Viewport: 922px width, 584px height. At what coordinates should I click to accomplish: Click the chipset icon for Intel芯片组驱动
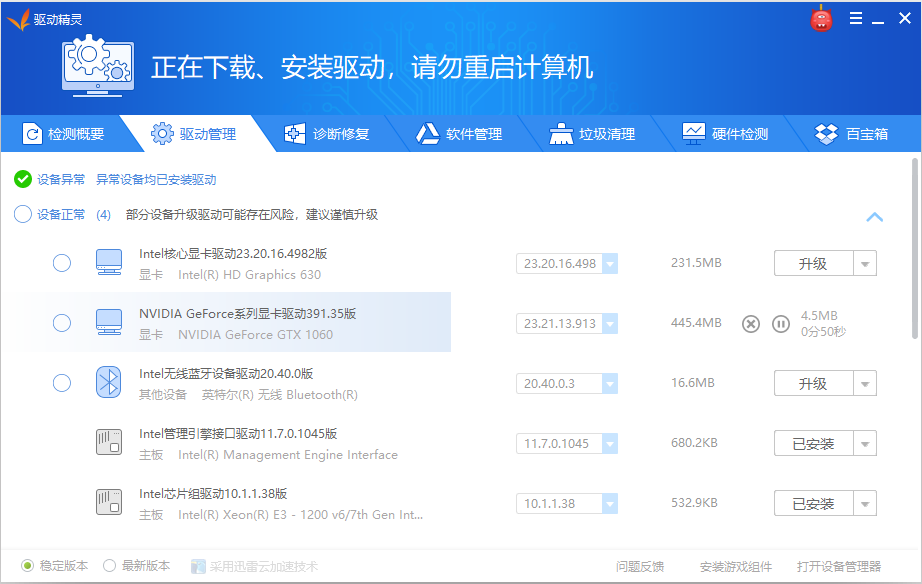[108, 503]
